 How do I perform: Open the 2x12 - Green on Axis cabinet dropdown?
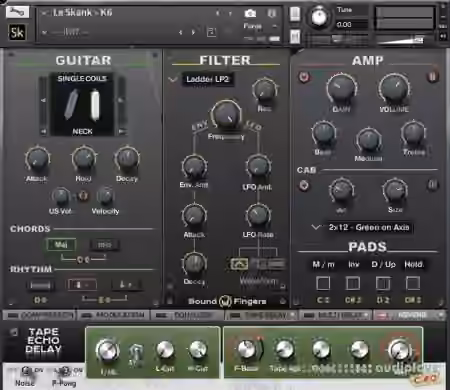[x=369, y=228]
